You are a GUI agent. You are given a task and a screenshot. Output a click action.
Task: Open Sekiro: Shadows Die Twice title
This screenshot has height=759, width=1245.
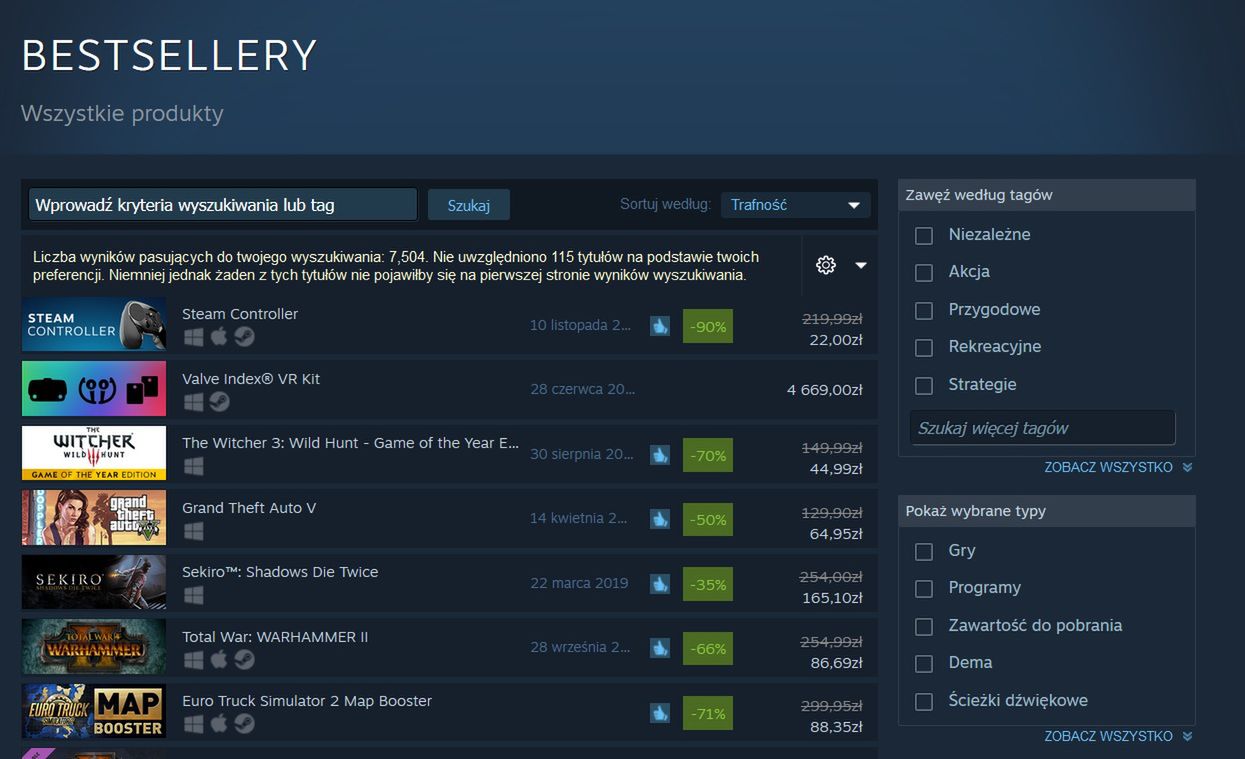tap(280, 572)
